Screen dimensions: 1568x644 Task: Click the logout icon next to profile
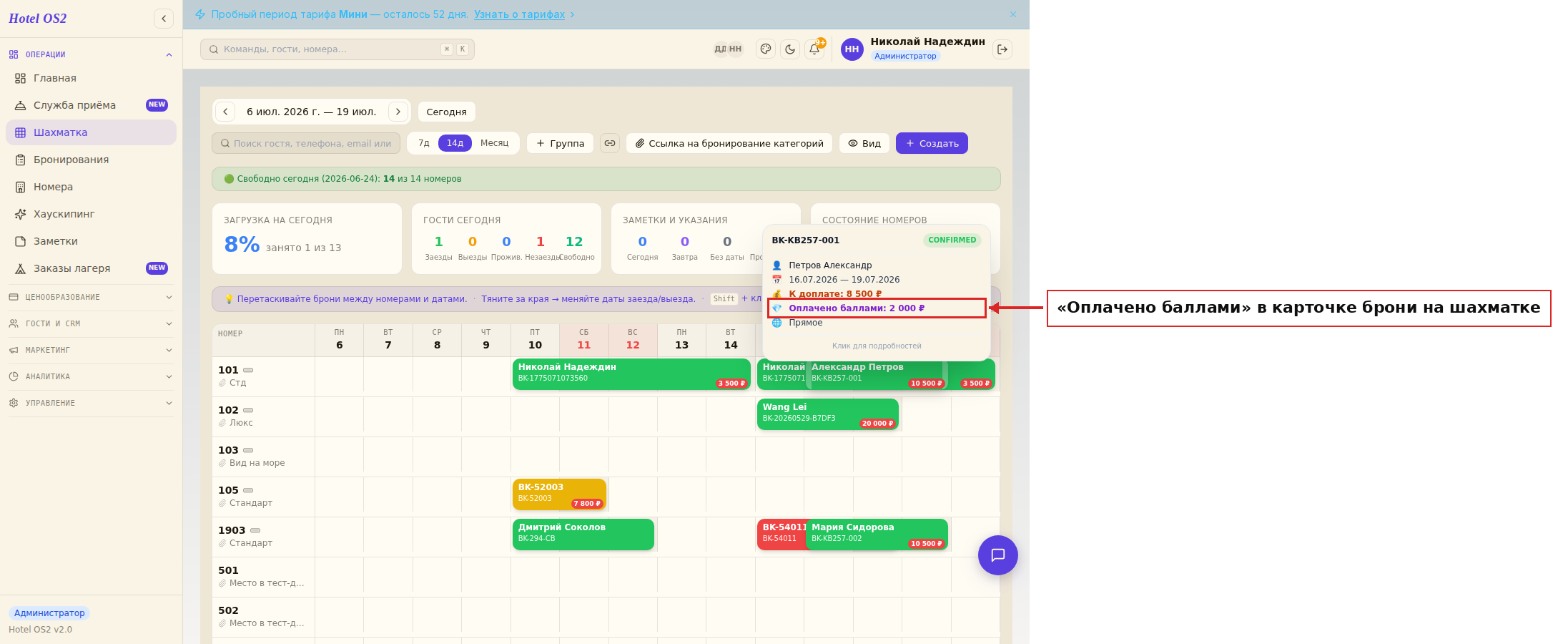1002,49
